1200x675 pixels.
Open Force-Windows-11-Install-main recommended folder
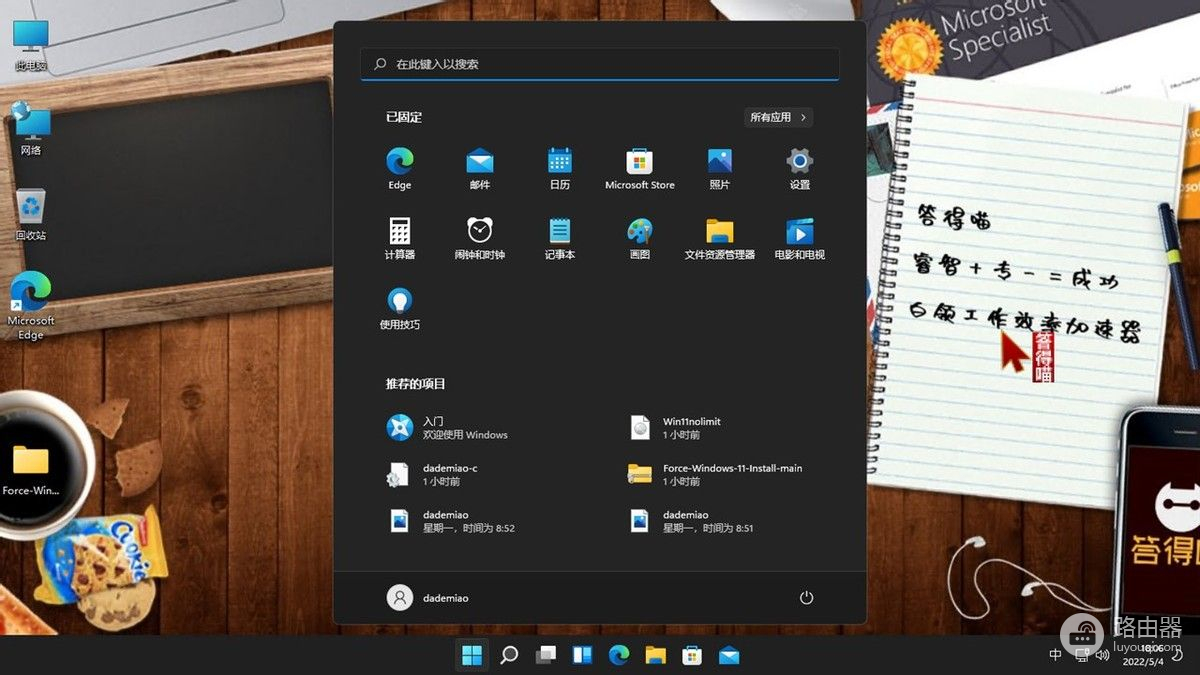[730, 474]
